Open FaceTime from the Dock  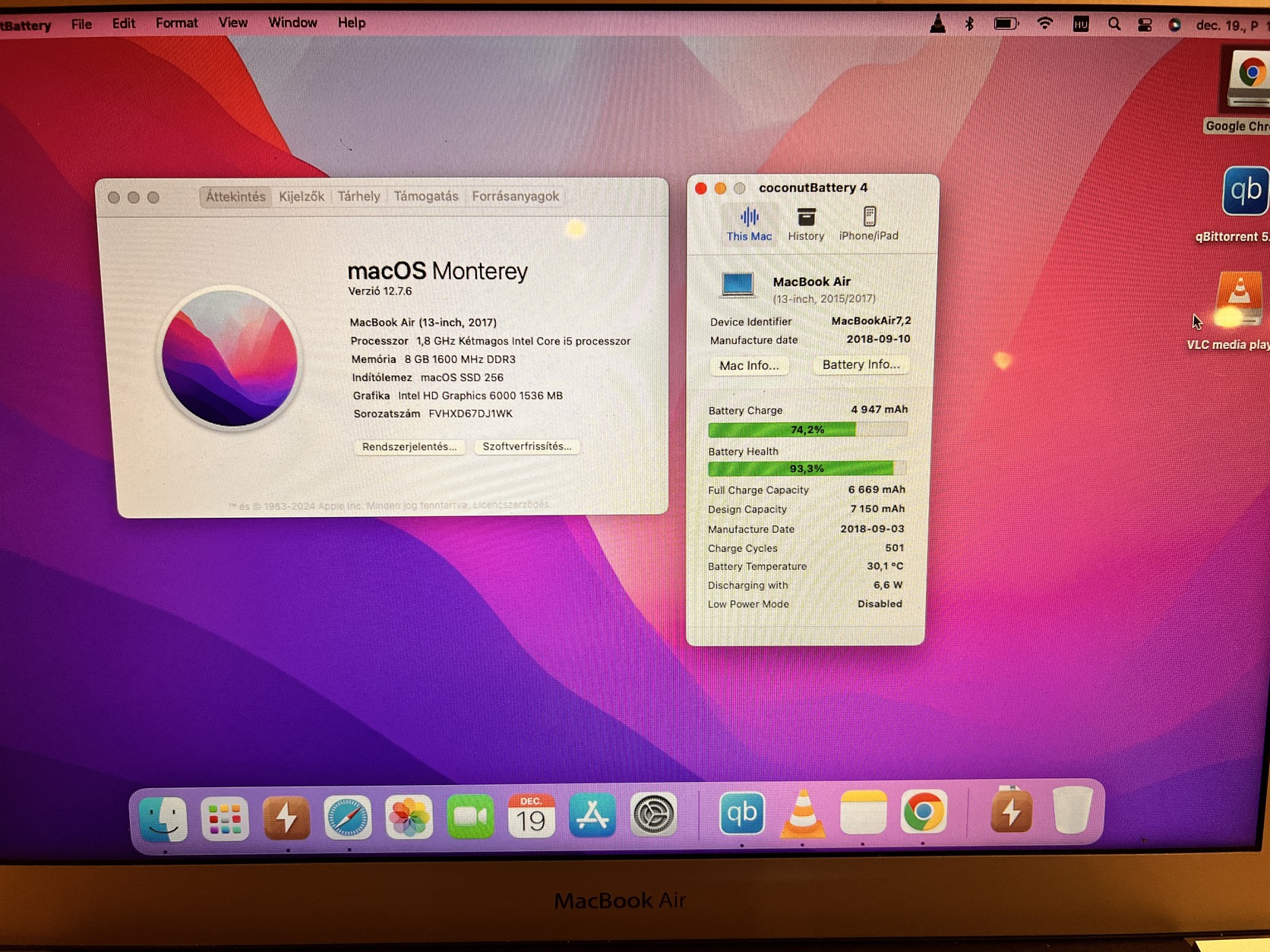pyautogui.click(x=470, y=817)
